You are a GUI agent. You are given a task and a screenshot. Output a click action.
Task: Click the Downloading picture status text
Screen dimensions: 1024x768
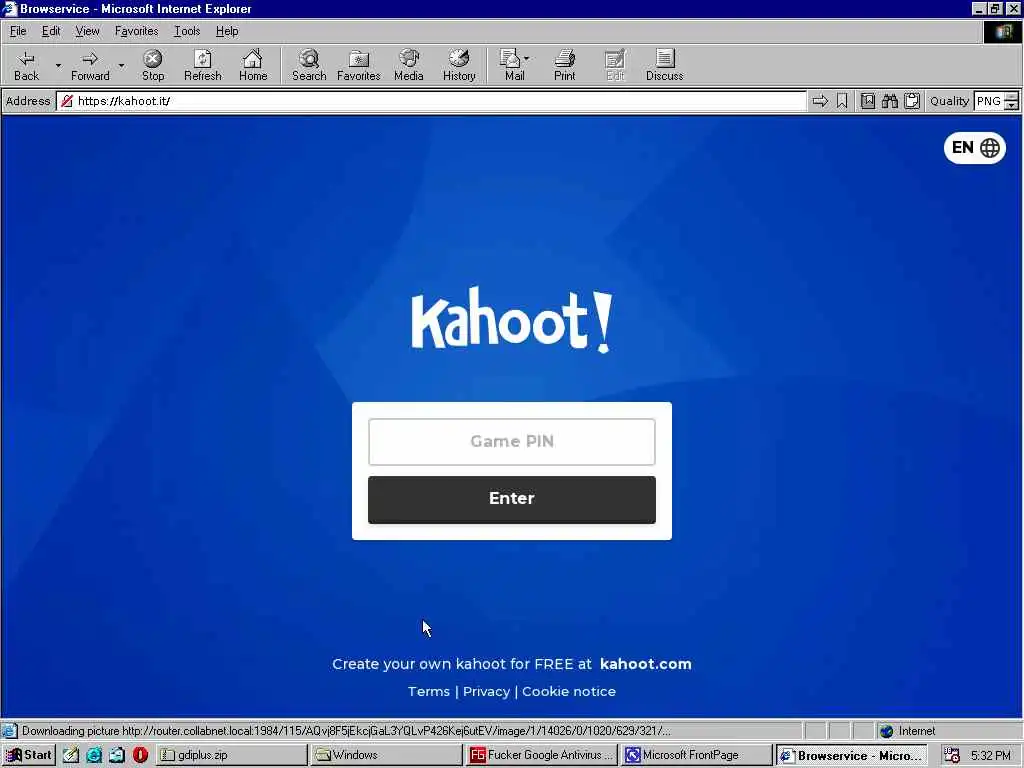point(346,731)
